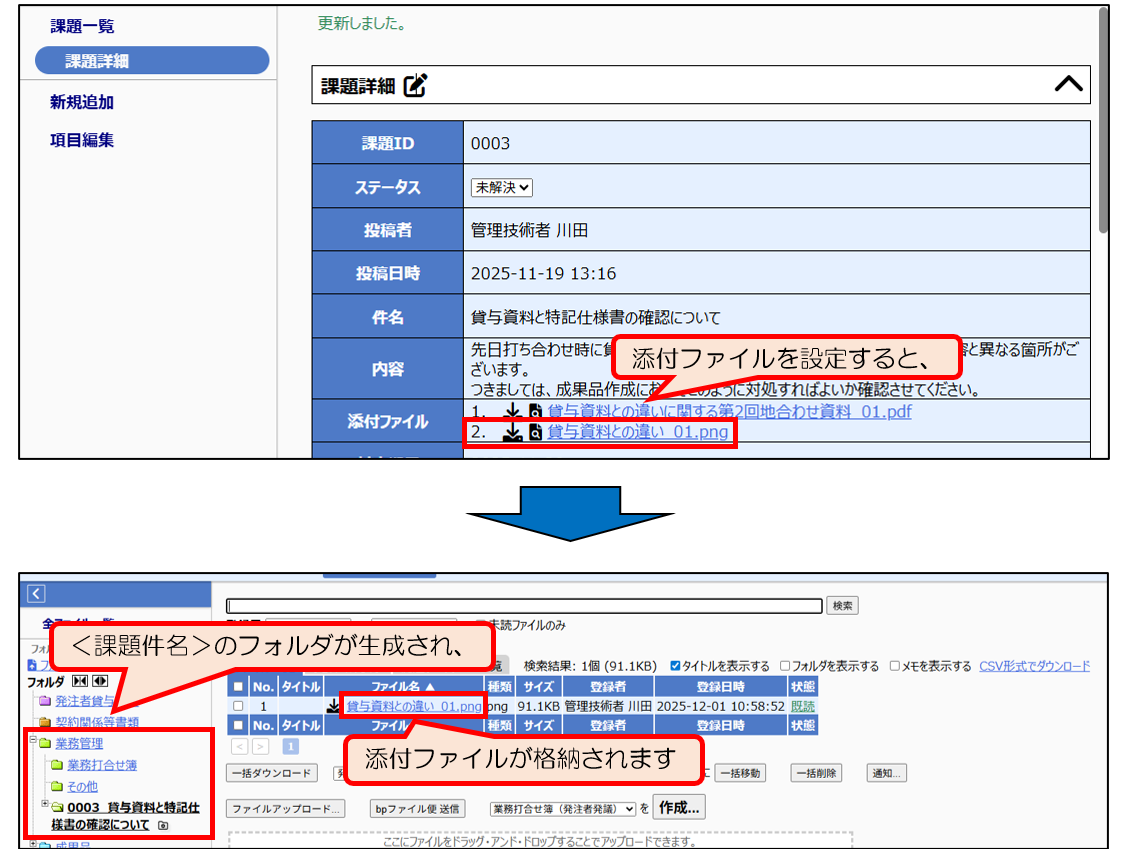This screenshot has width=1123, height=849.
Task: Preview the first PDF attachment with magnifier icon
Action: click(536, 411)
